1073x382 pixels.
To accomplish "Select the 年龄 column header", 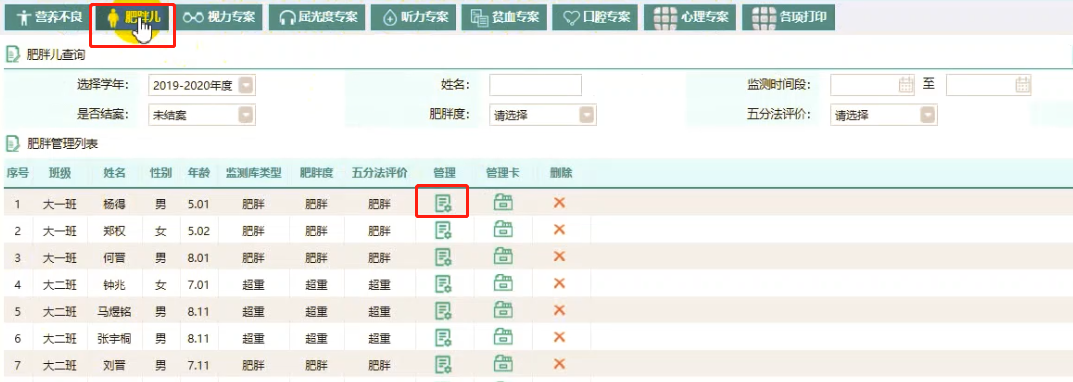I will [198, 173].
